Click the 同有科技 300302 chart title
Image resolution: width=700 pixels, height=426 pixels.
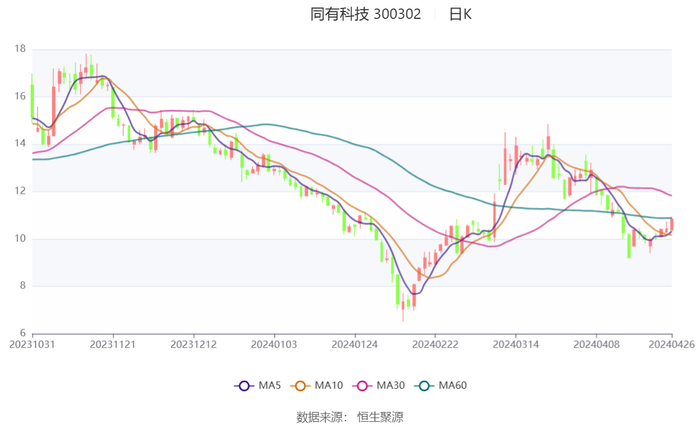[x=365, y=15]
